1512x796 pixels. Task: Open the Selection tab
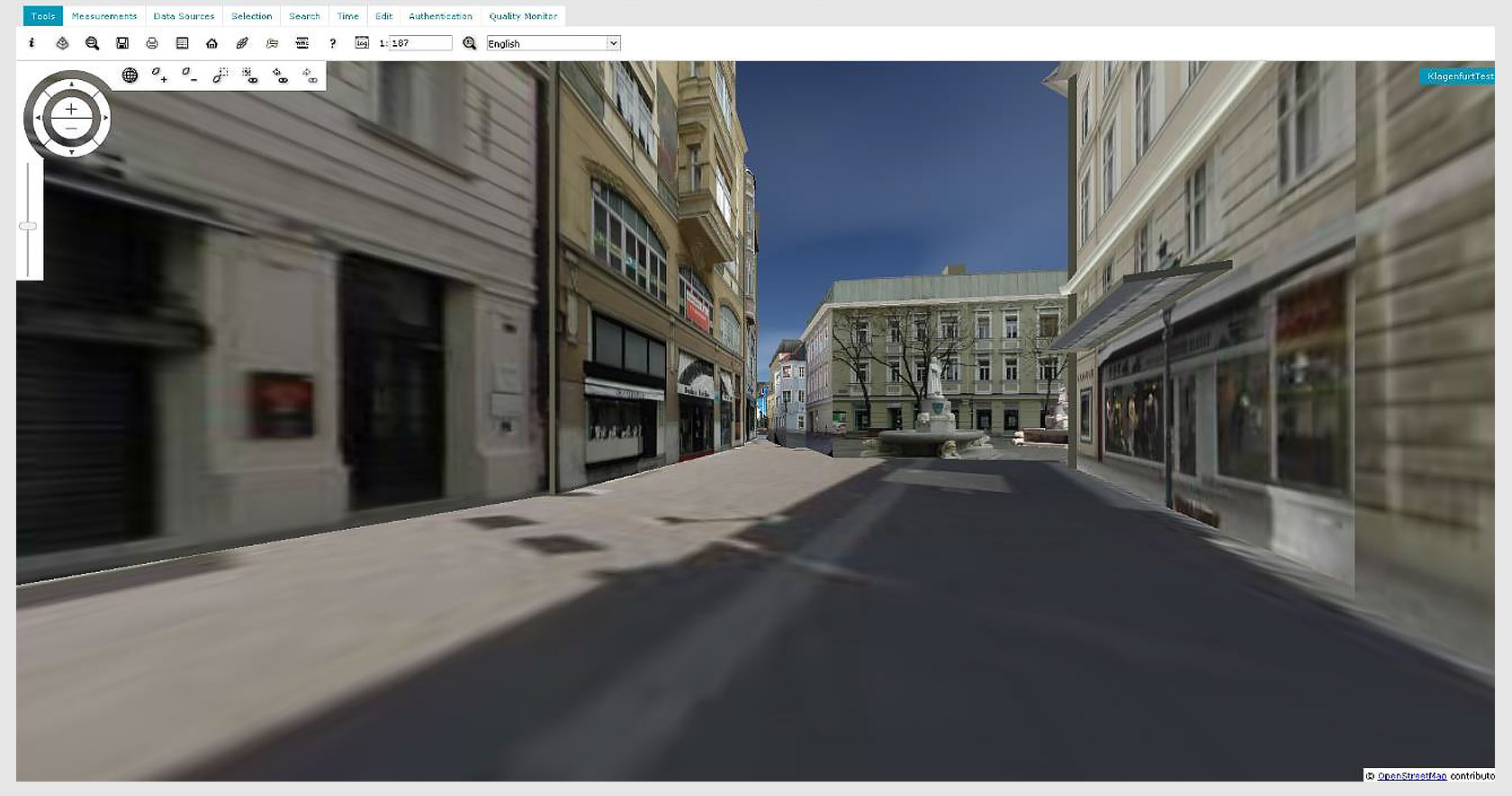[251, 16]
